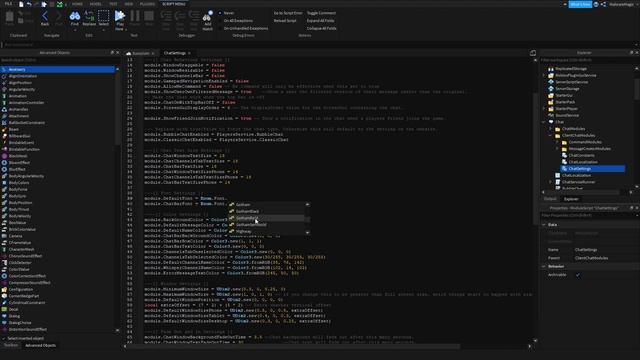The image size is (640, 360).
Task: Select ChatConstants module in Explorer
Action: [x=581, y=155]
